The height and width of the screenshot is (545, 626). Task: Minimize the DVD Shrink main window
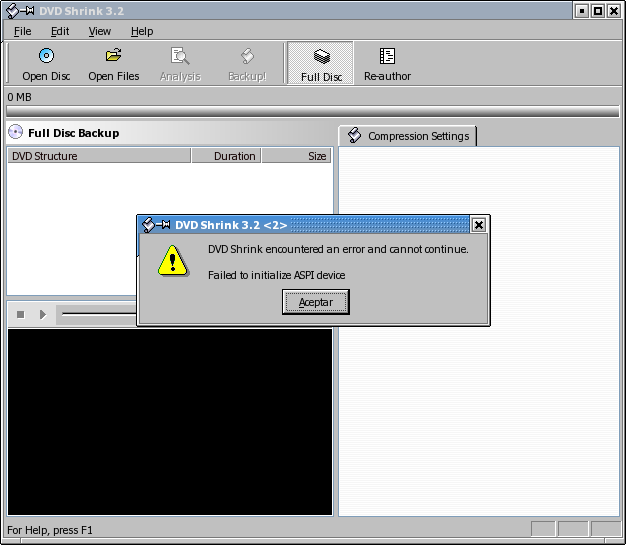click(582, 11)
